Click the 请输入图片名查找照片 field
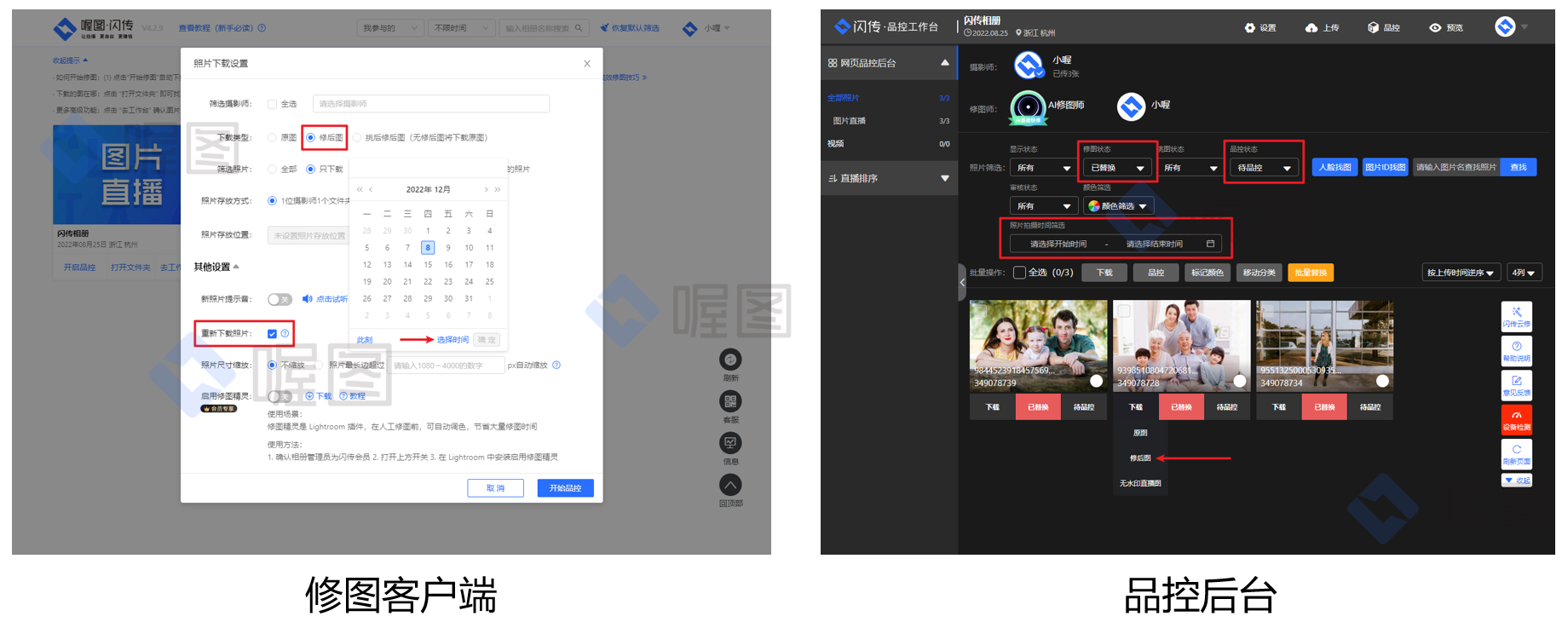The width and height of the screenshot is (1568, 622). 1457,167
